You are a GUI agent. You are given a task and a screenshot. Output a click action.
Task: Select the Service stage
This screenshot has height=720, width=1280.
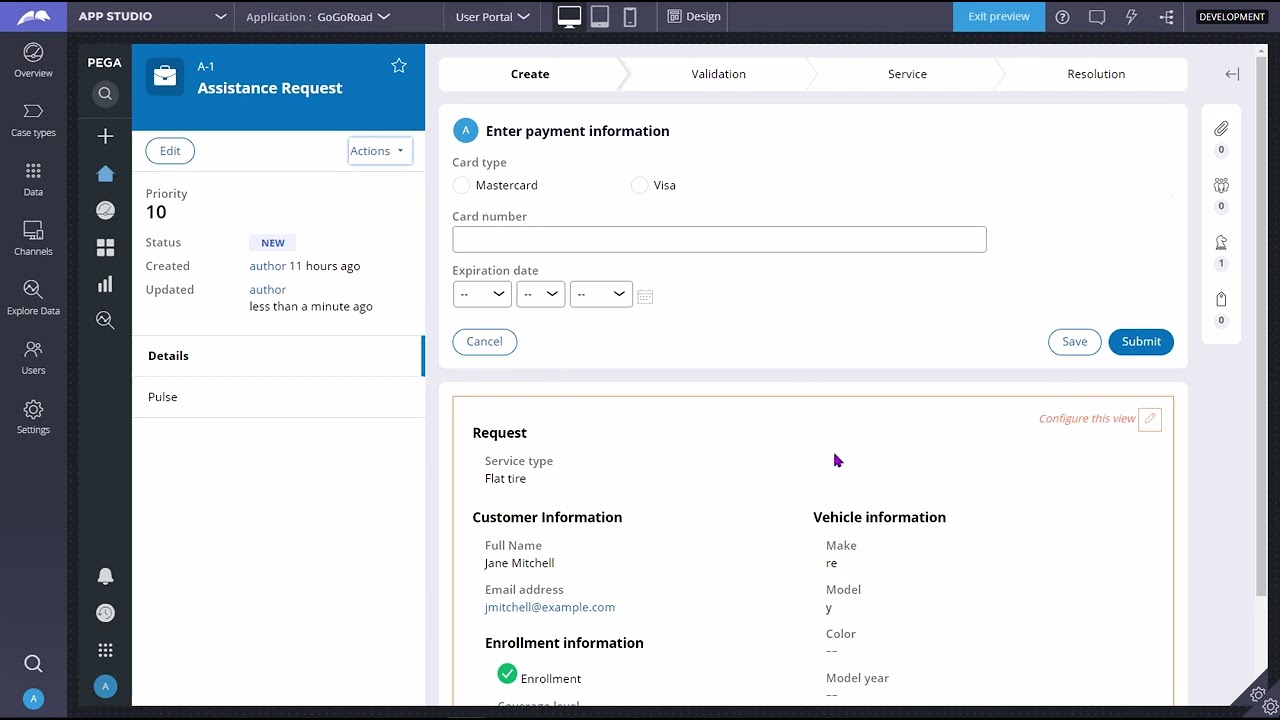click(907, 74)
